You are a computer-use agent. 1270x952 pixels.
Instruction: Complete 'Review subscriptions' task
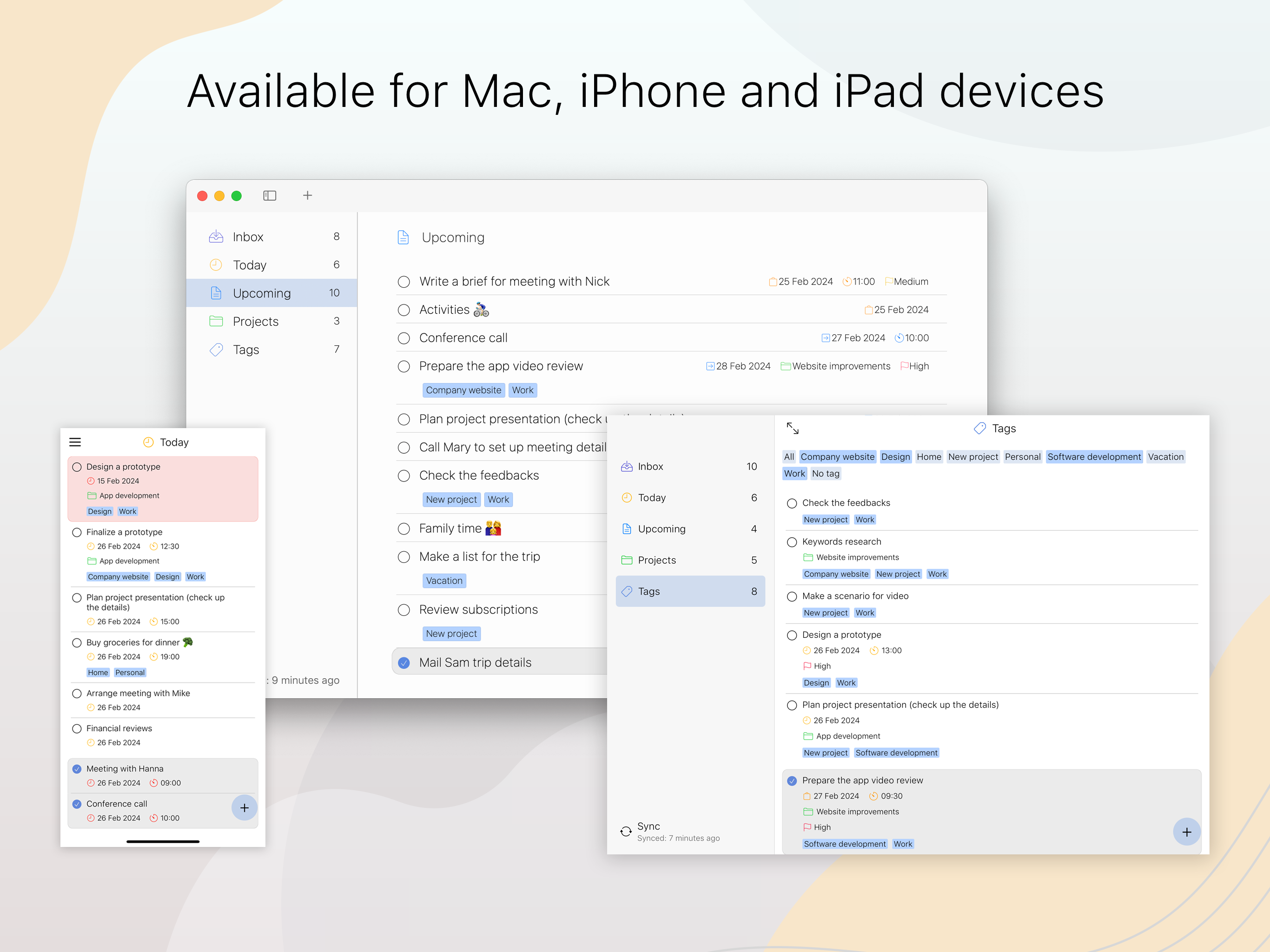click(x=404, y=610)
